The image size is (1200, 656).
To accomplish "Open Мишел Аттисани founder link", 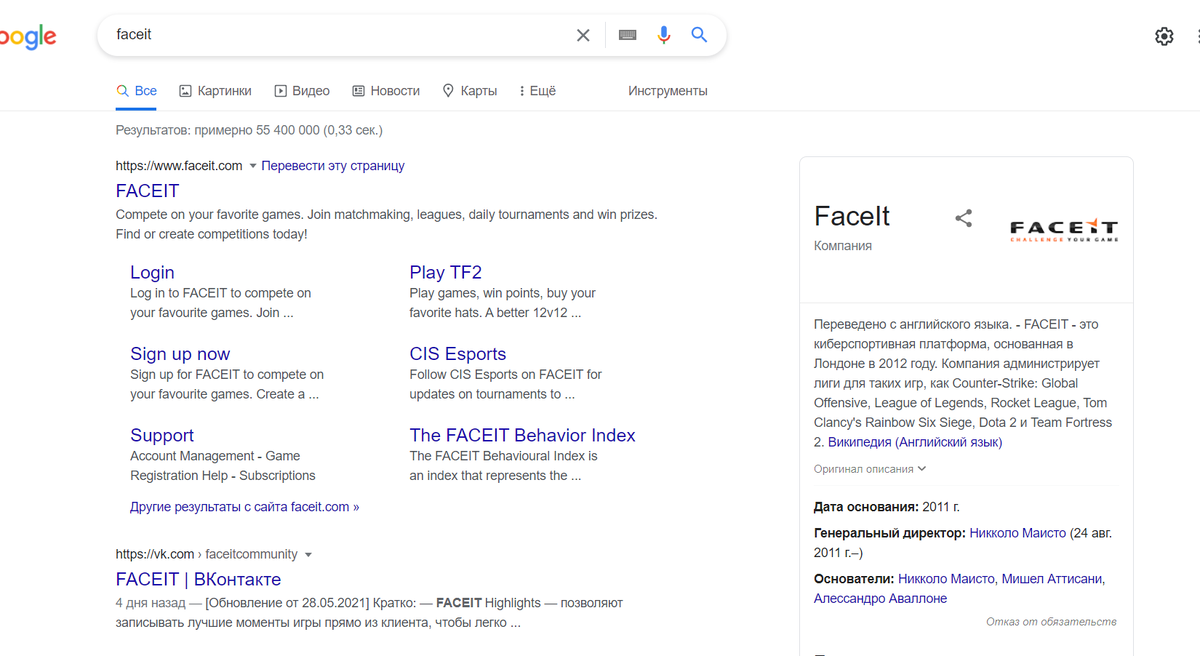I will tap(1052, 579).
